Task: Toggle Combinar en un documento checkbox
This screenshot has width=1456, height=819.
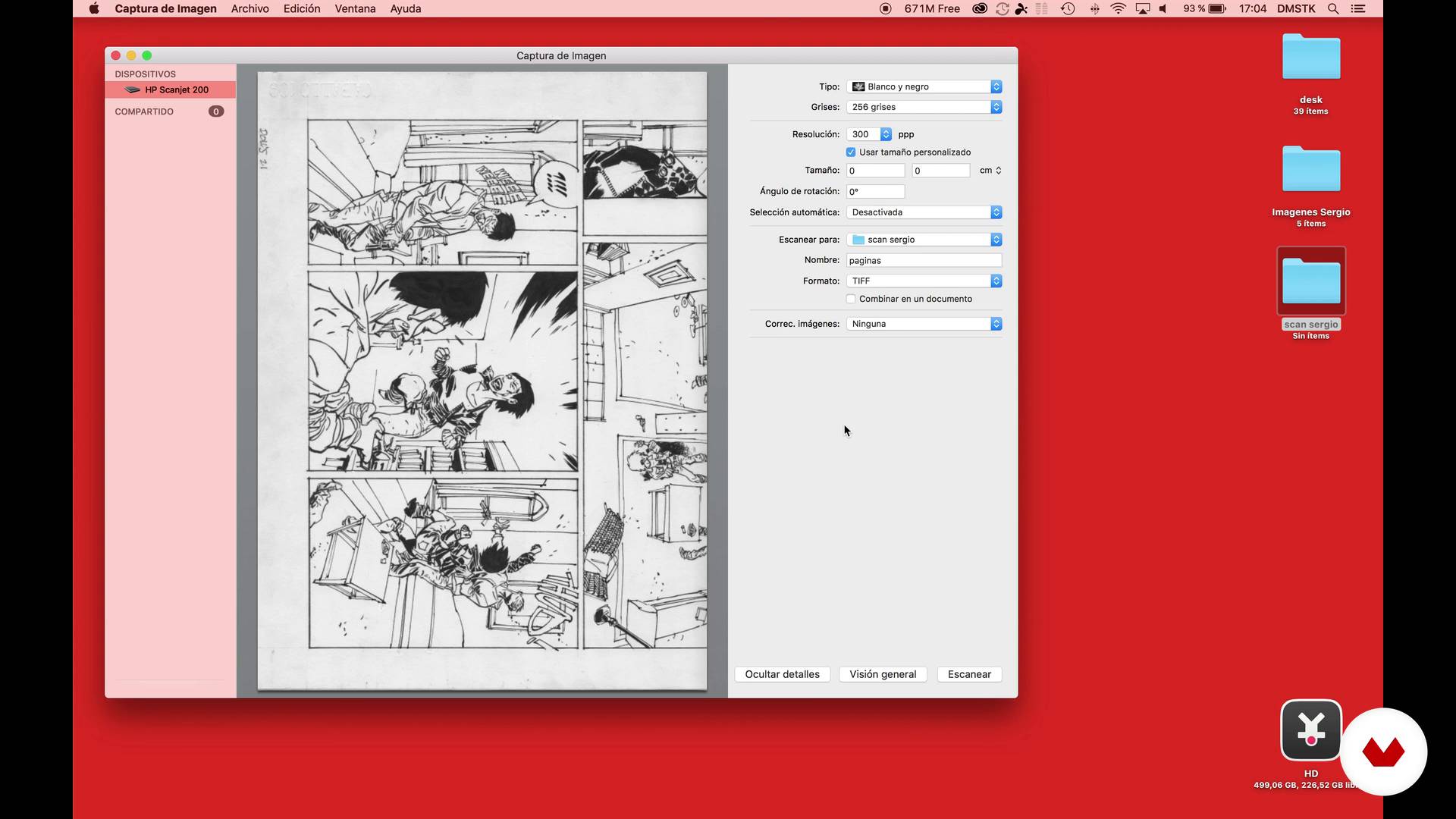Action: (851, 299)
